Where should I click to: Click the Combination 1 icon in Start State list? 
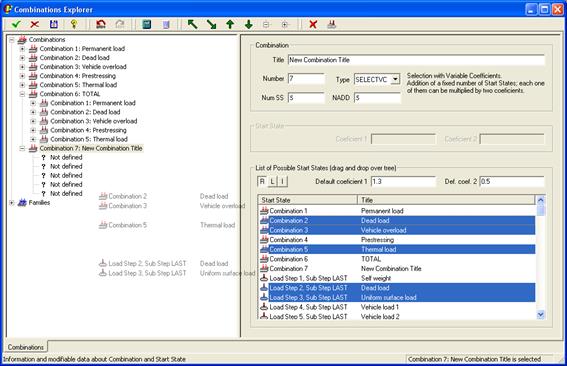264,210
